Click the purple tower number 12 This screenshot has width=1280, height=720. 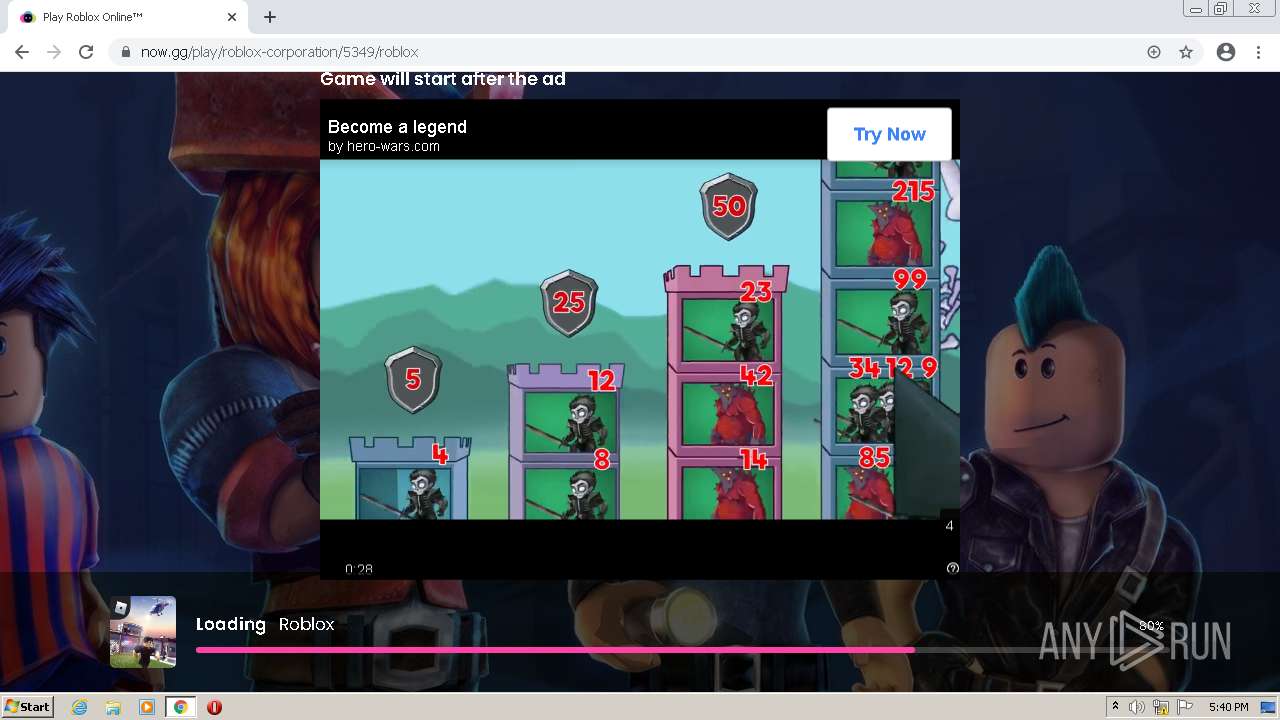coord(601,380)
